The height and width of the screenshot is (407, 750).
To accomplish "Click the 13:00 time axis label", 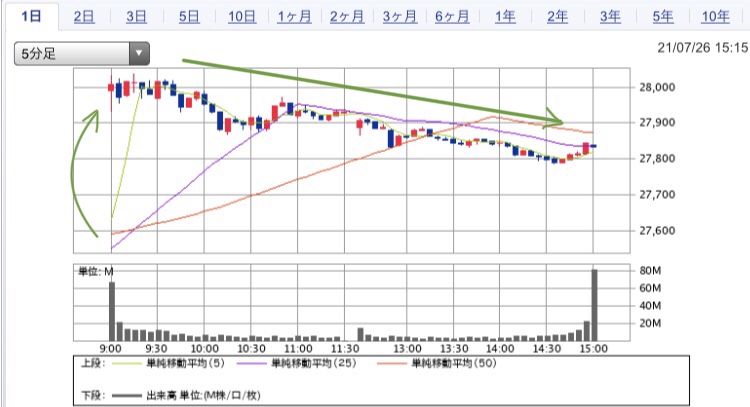I will [x=407, y=348].
